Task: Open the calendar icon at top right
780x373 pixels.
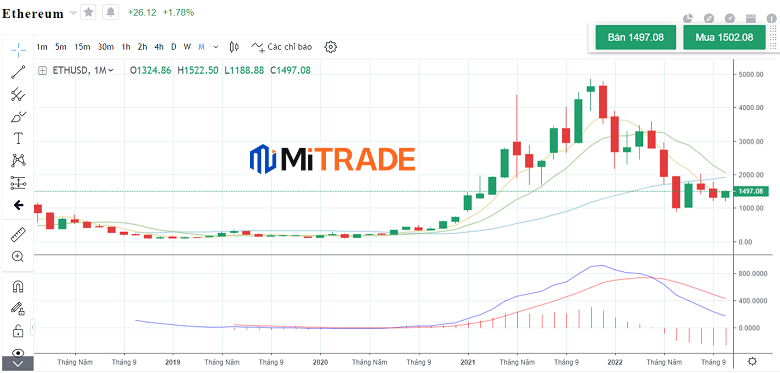Action: tap(751, 18)
